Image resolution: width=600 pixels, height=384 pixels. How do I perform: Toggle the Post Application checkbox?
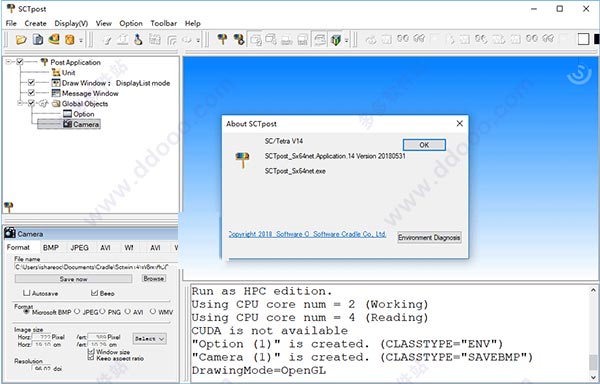[20, 62]
